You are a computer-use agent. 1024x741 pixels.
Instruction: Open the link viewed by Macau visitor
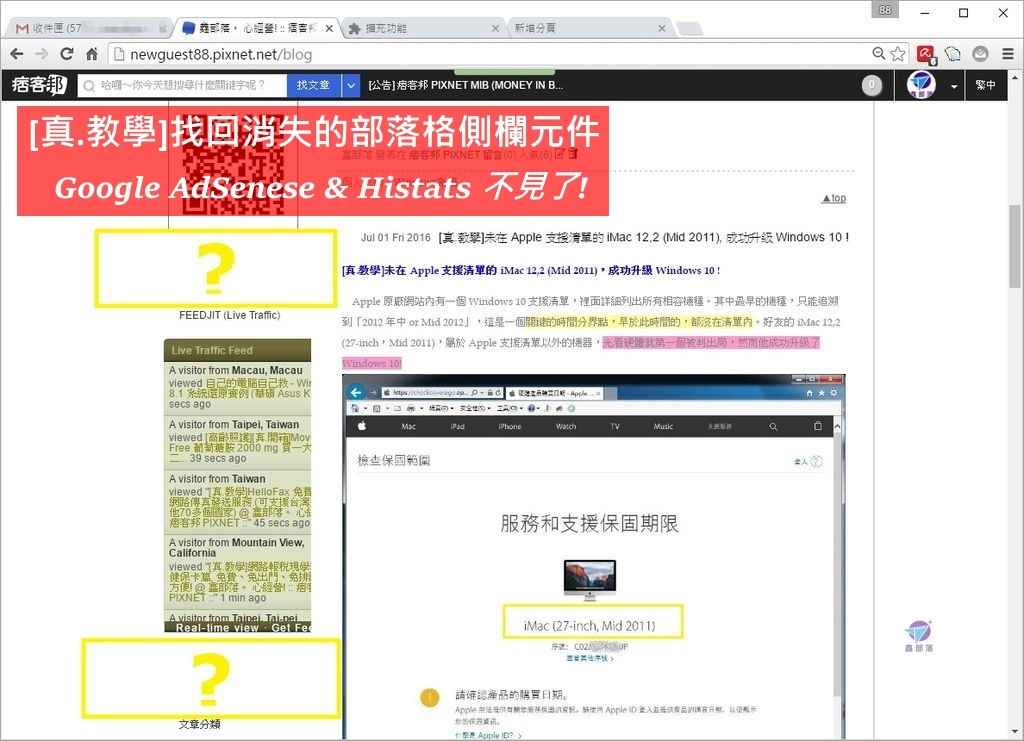tap(240, 388)
